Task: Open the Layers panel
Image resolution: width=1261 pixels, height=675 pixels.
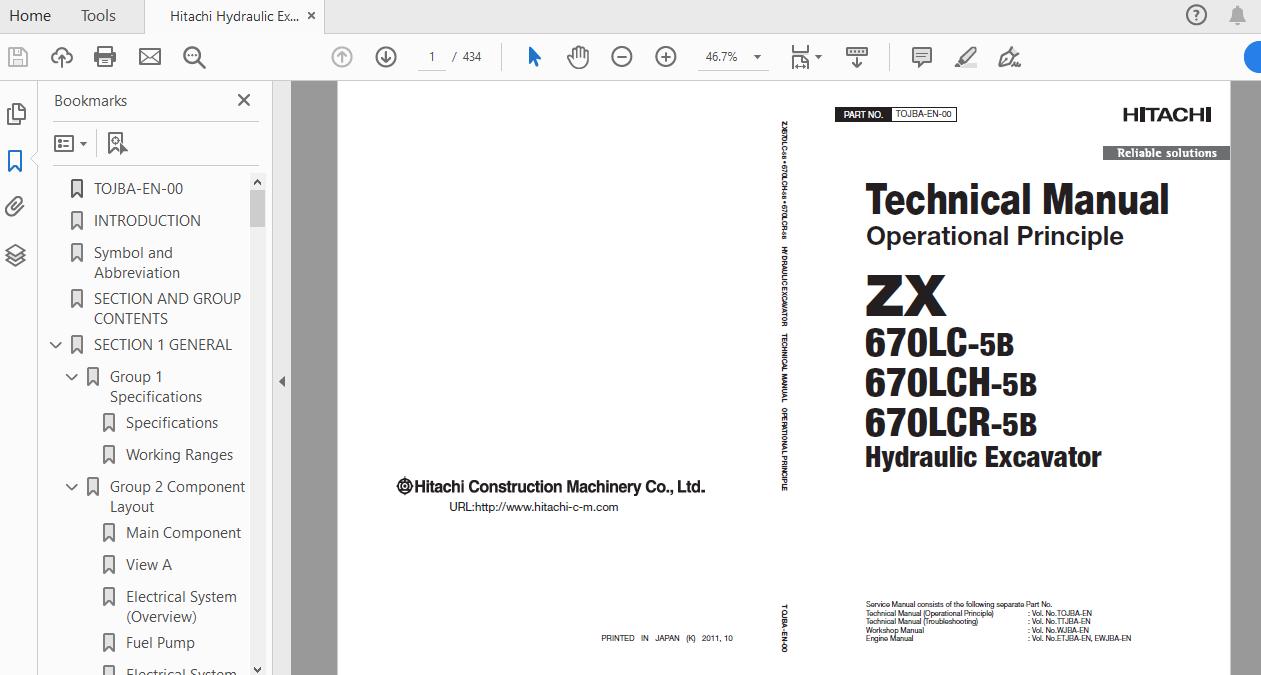Action: point(16,255)
